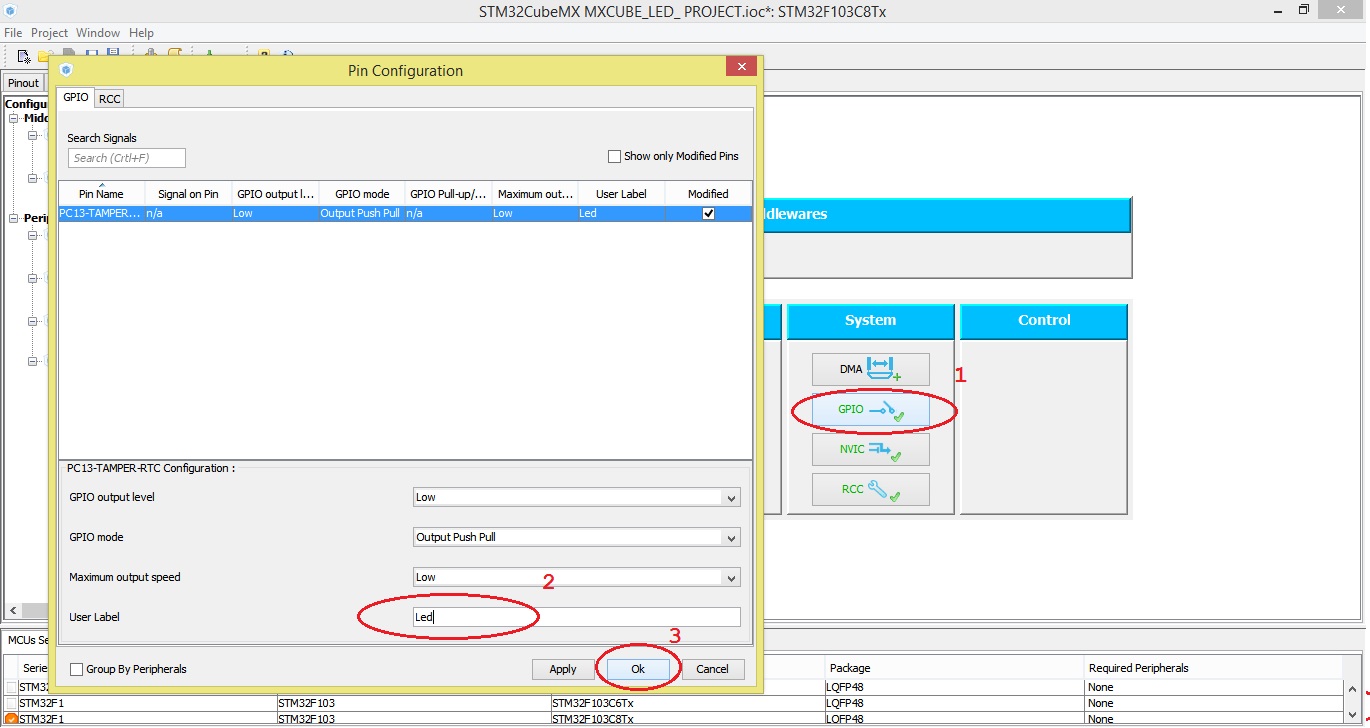Open RCC configuration in System panel
Viewport: 1370px width, 728px height.
tap(870, 489)
